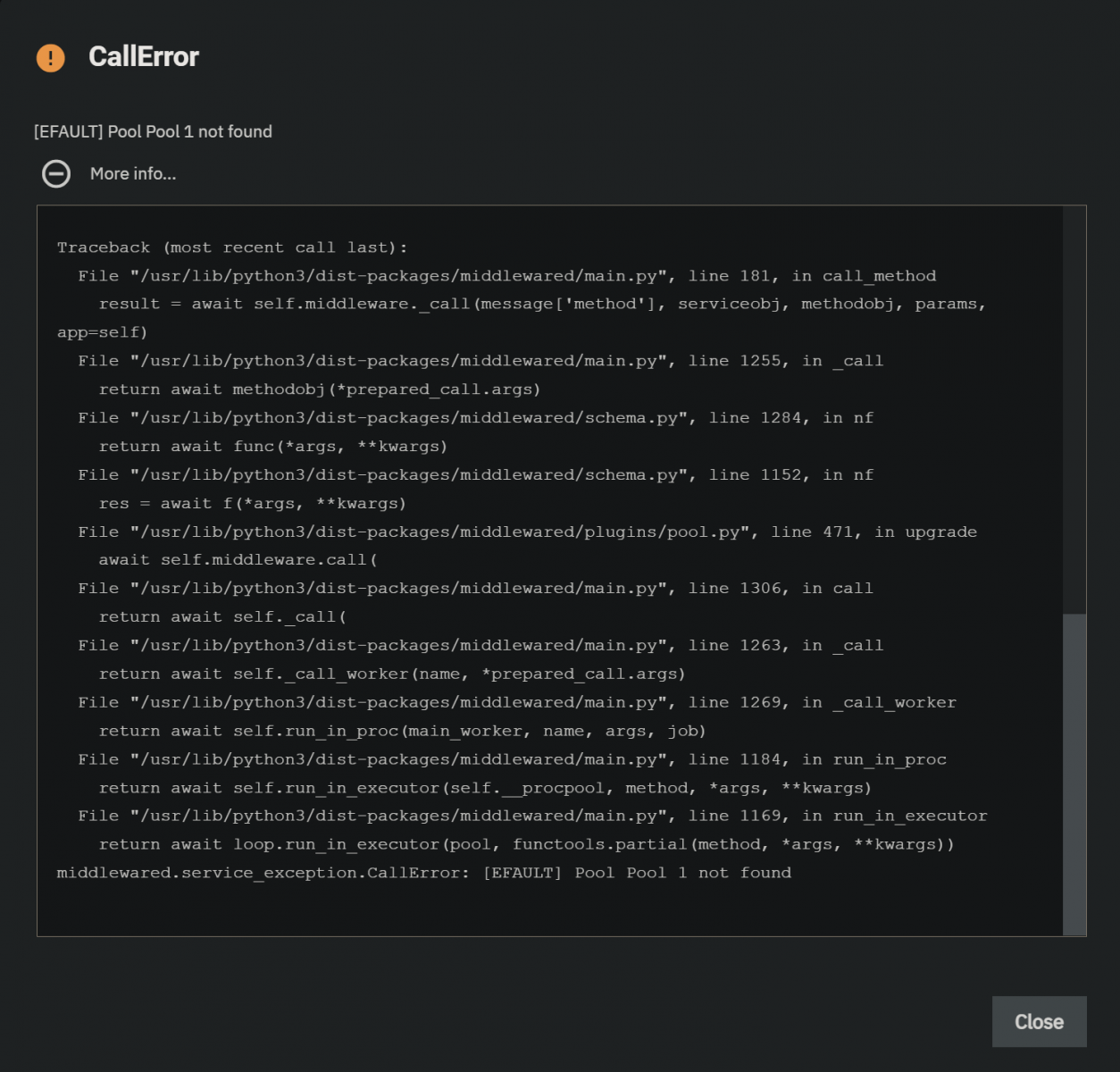The image size is (1120, 1072).
Task: Click the traceback scrollbar thumb
Action: [x=1074, y=774]
